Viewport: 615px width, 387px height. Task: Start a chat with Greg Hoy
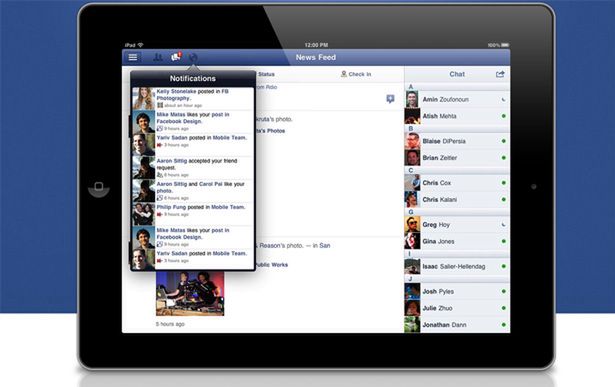click(x=457, y=225)
